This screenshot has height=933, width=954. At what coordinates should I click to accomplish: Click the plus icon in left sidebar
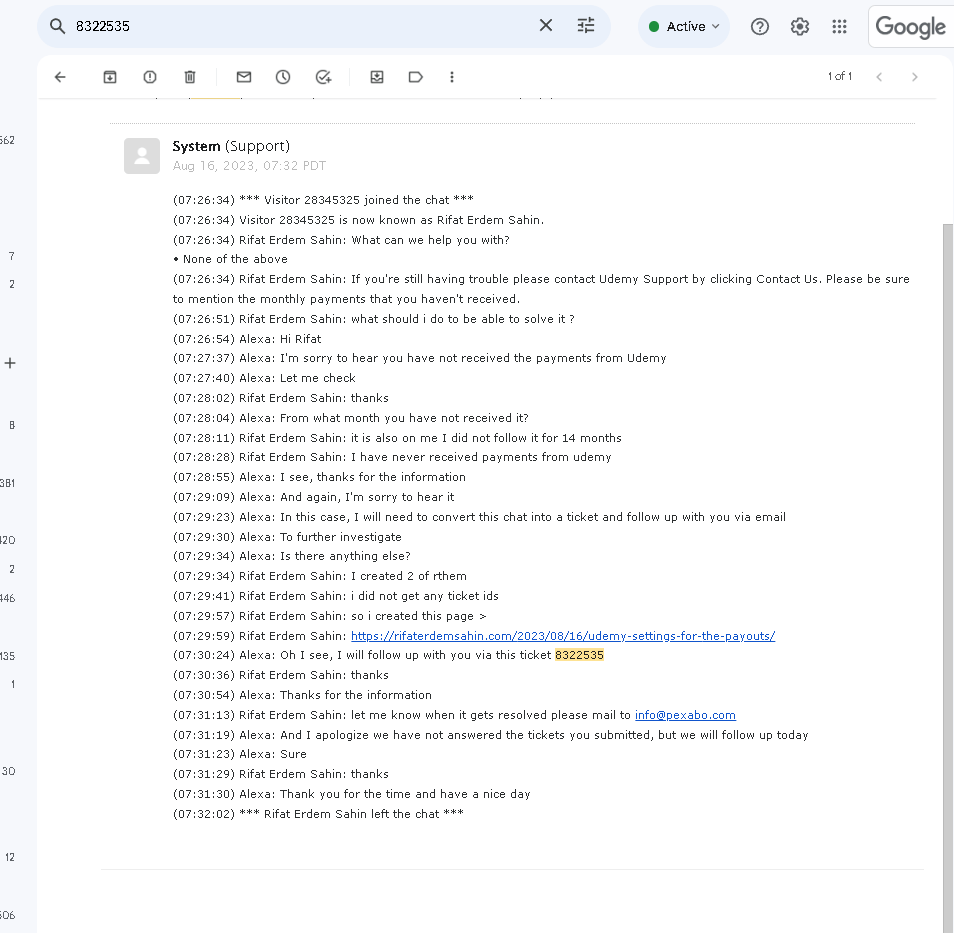point(10,363)
